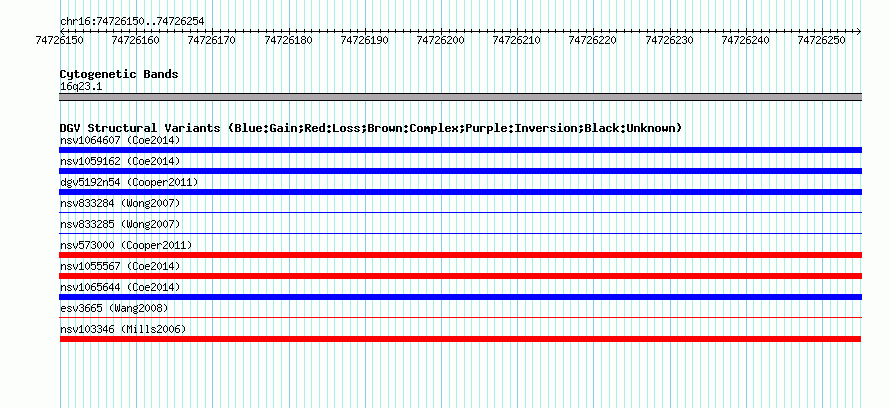Click the thin blue line under nsv833285

click(460, 233)
